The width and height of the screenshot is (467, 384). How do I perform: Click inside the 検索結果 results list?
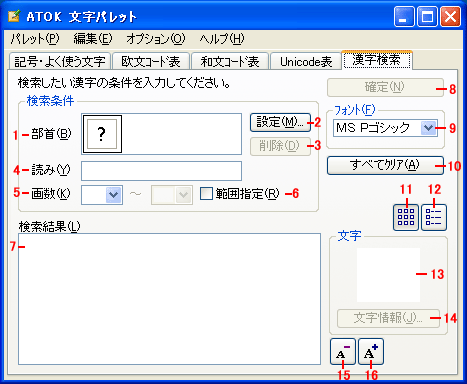169,299
